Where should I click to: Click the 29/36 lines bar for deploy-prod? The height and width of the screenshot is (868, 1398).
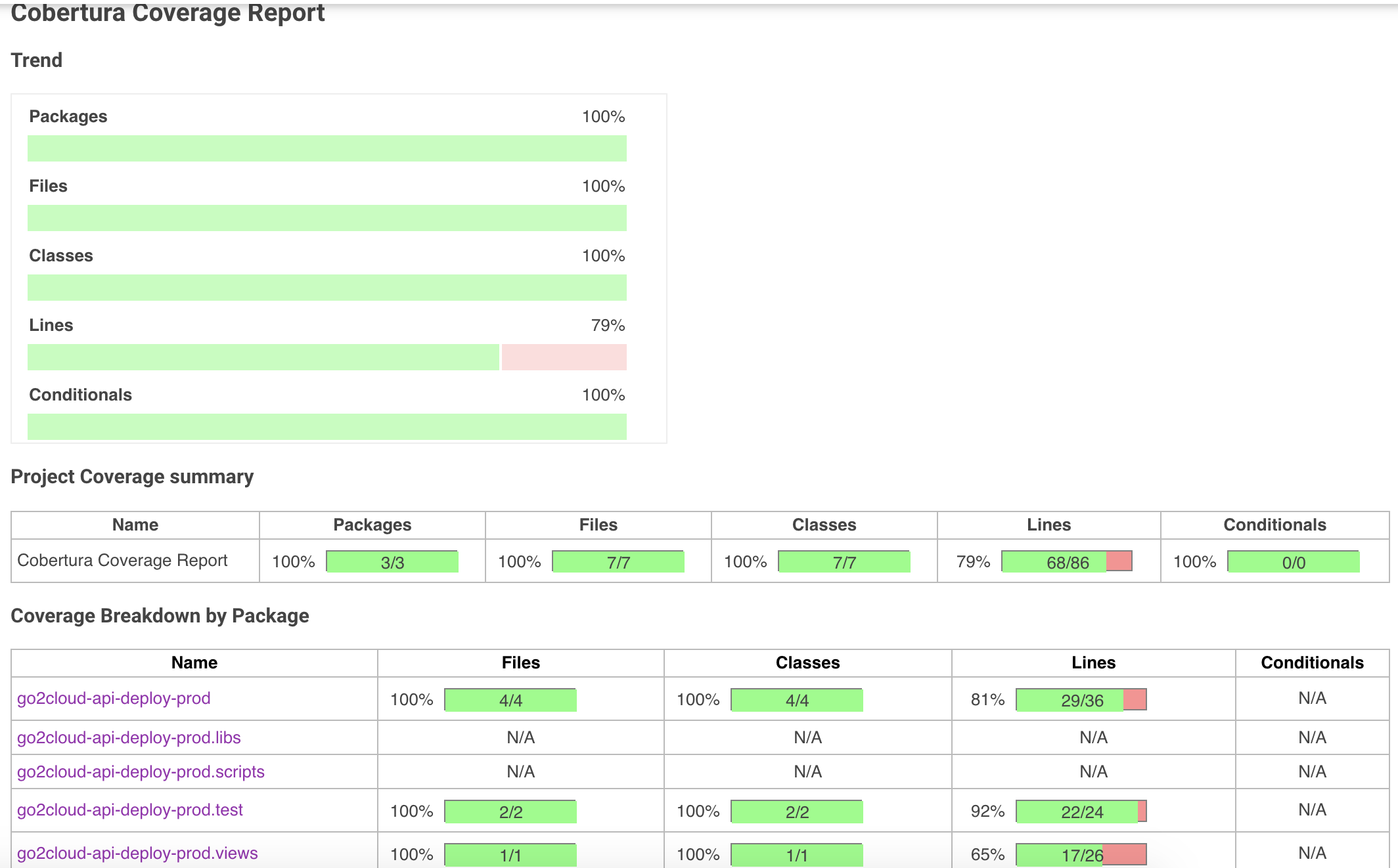[1081, 700]
